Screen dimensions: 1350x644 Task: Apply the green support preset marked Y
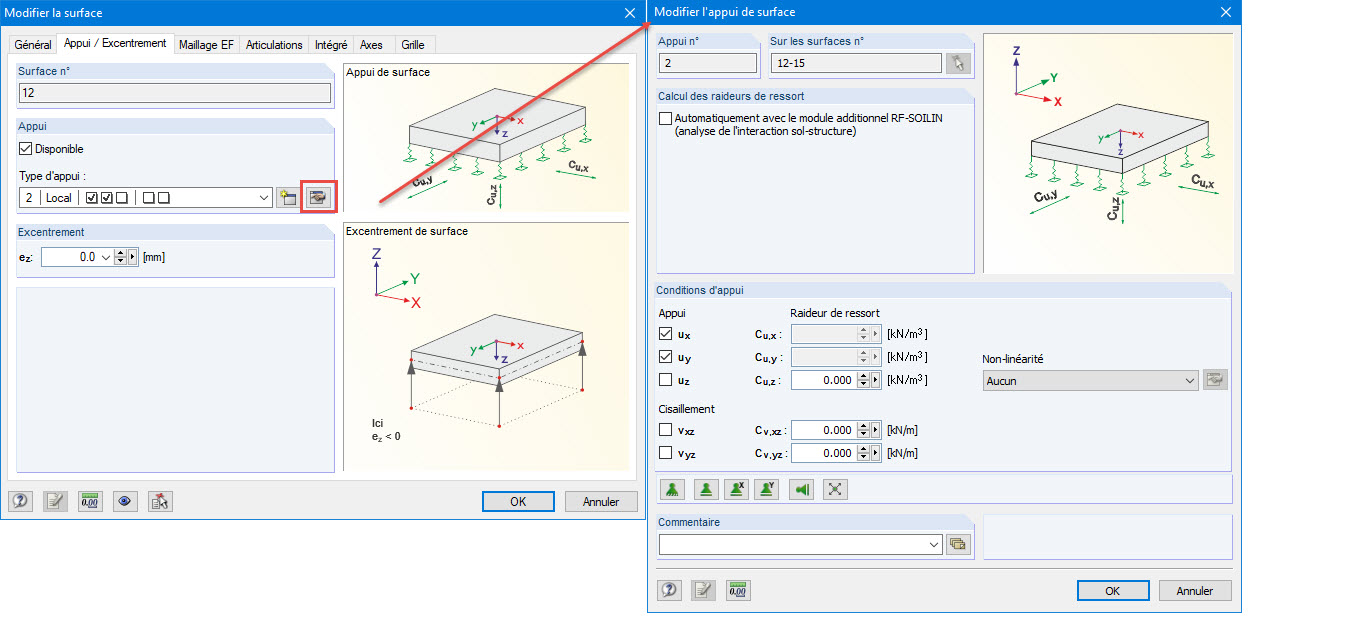pyautogui.click(x=766, y=489)
